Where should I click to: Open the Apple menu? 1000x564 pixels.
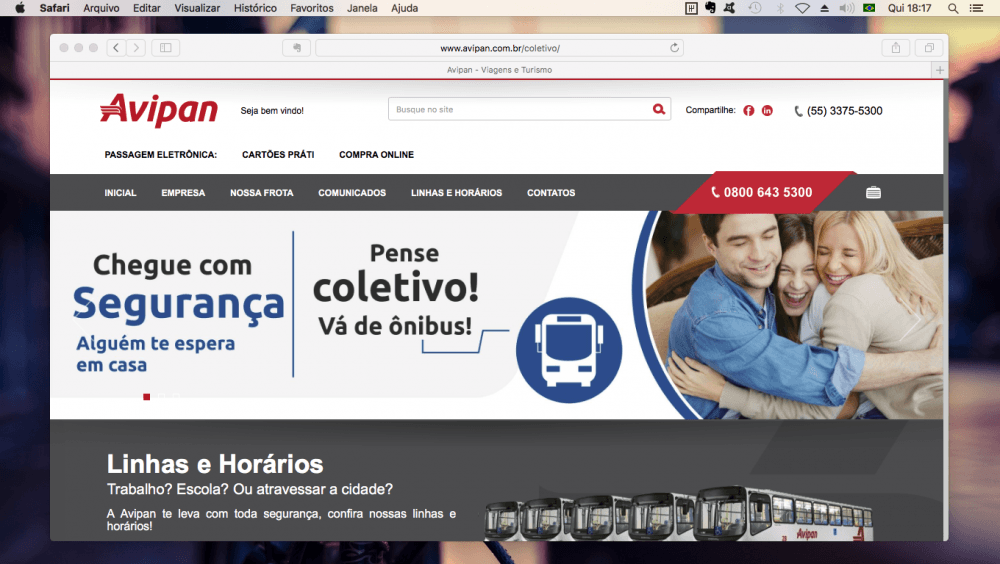click(19, 8)
